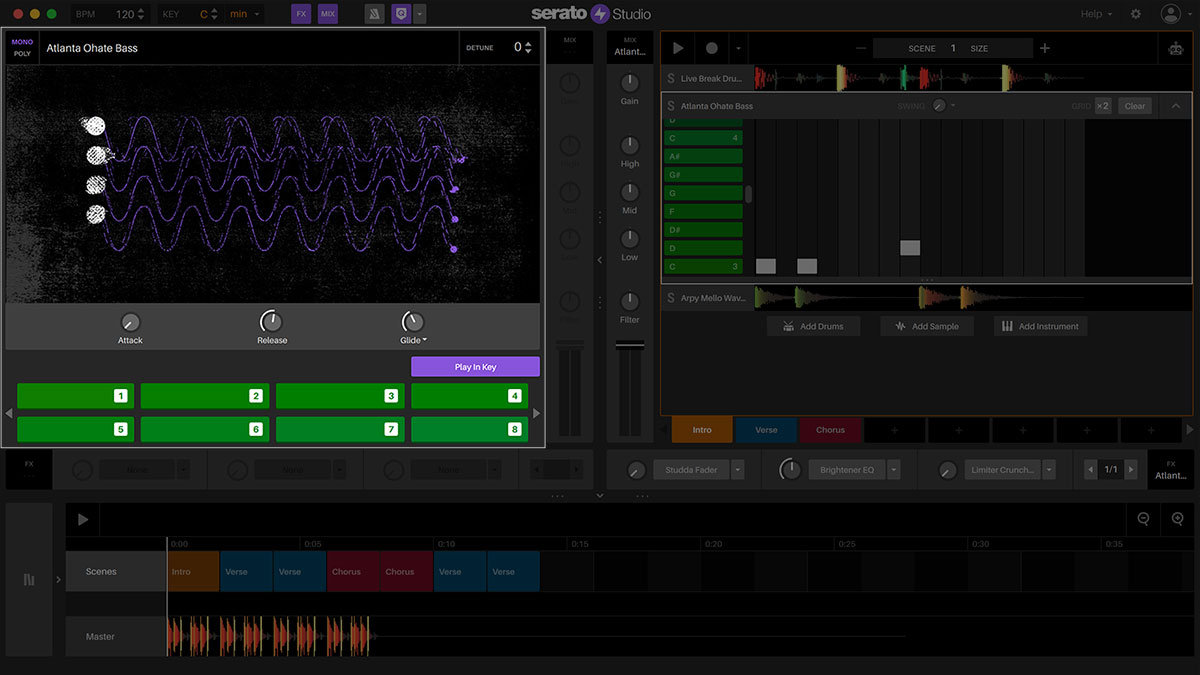Select the Verse scene tab
The height and width of the screenshot is (675, 1200).
[766, 430]
